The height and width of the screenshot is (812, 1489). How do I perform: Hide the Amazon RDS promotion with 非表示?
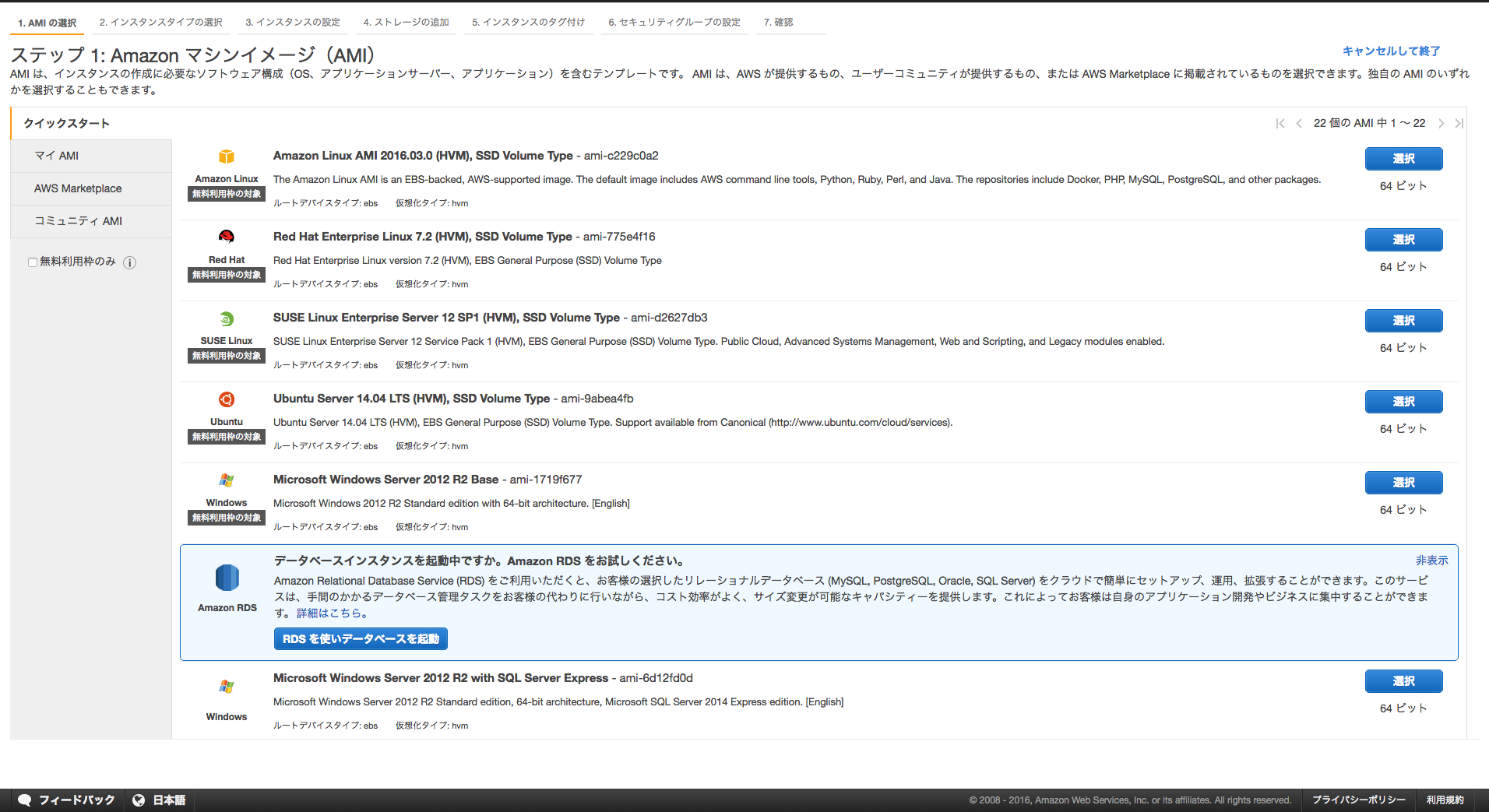point(1431,560)
